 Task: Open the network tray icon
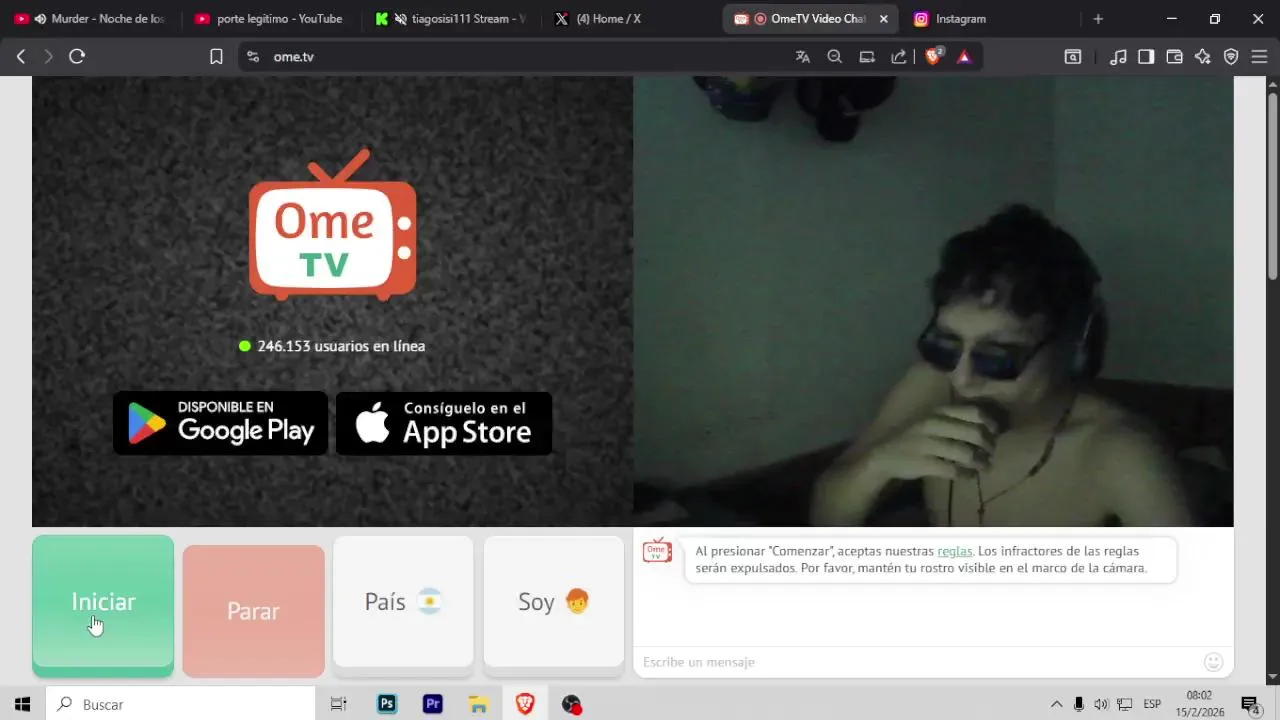tap(1125, 704)
